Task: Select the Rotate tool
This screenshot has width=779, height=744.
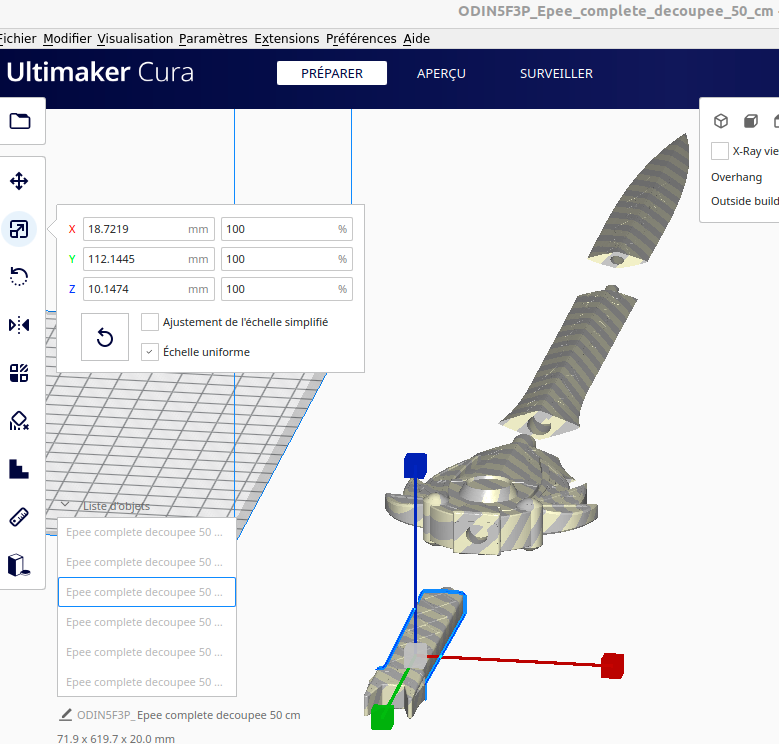Action: [x=19, y=277]
